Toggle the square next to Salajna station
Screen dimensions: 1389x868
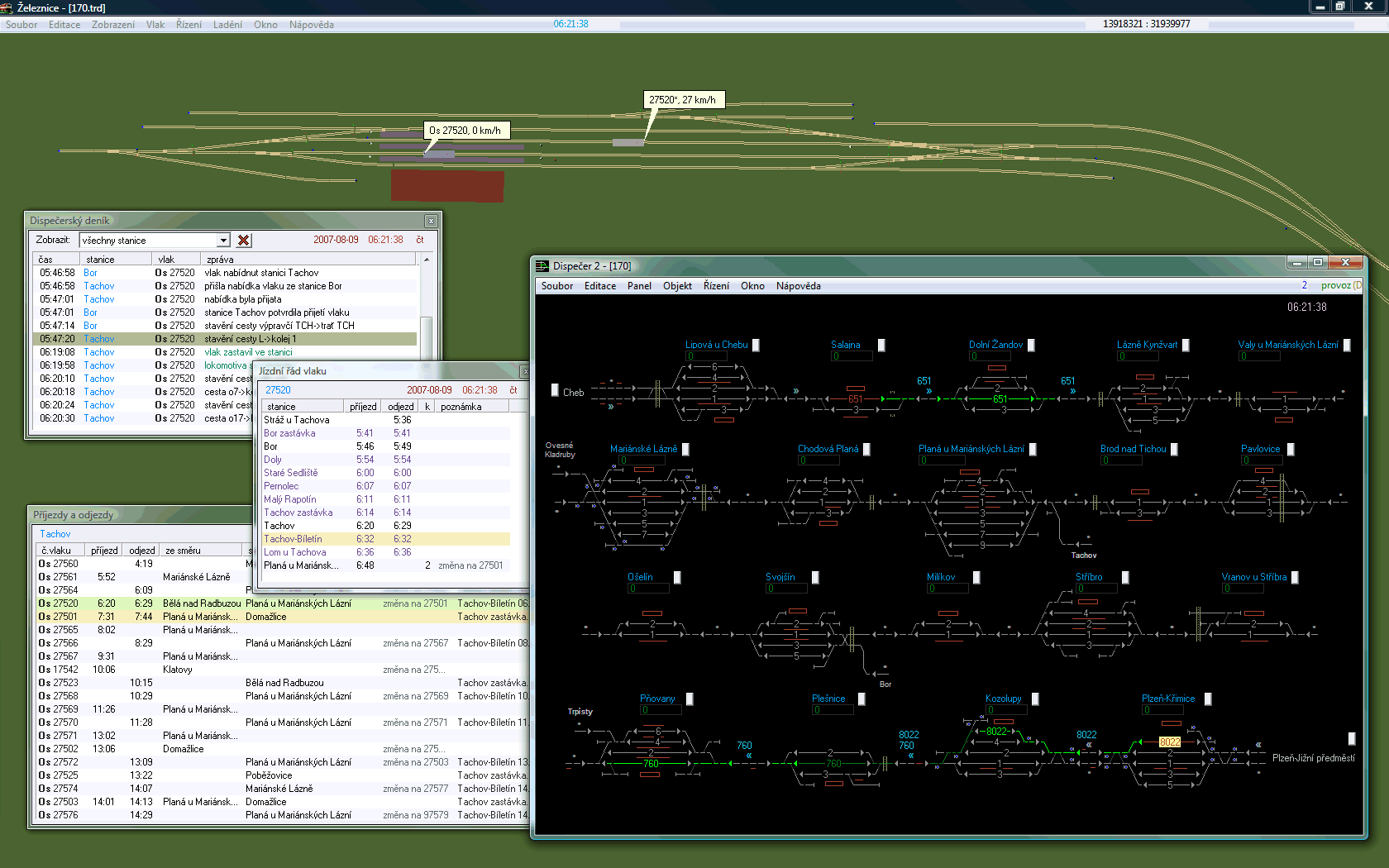[x=881, y=346]
